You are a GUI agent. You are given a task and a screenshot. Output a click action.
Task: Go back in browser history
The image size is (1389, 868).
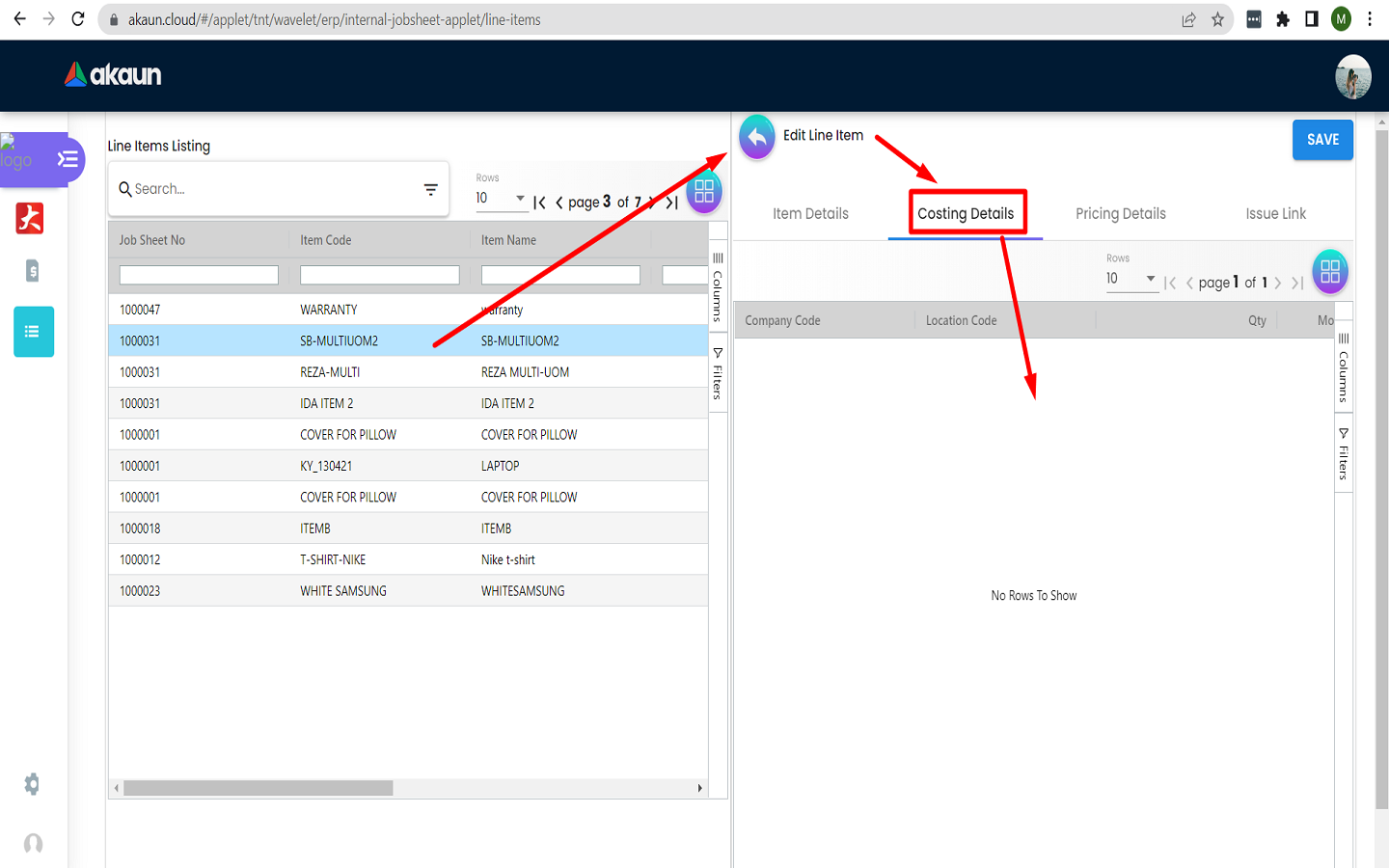click(20, 19)
